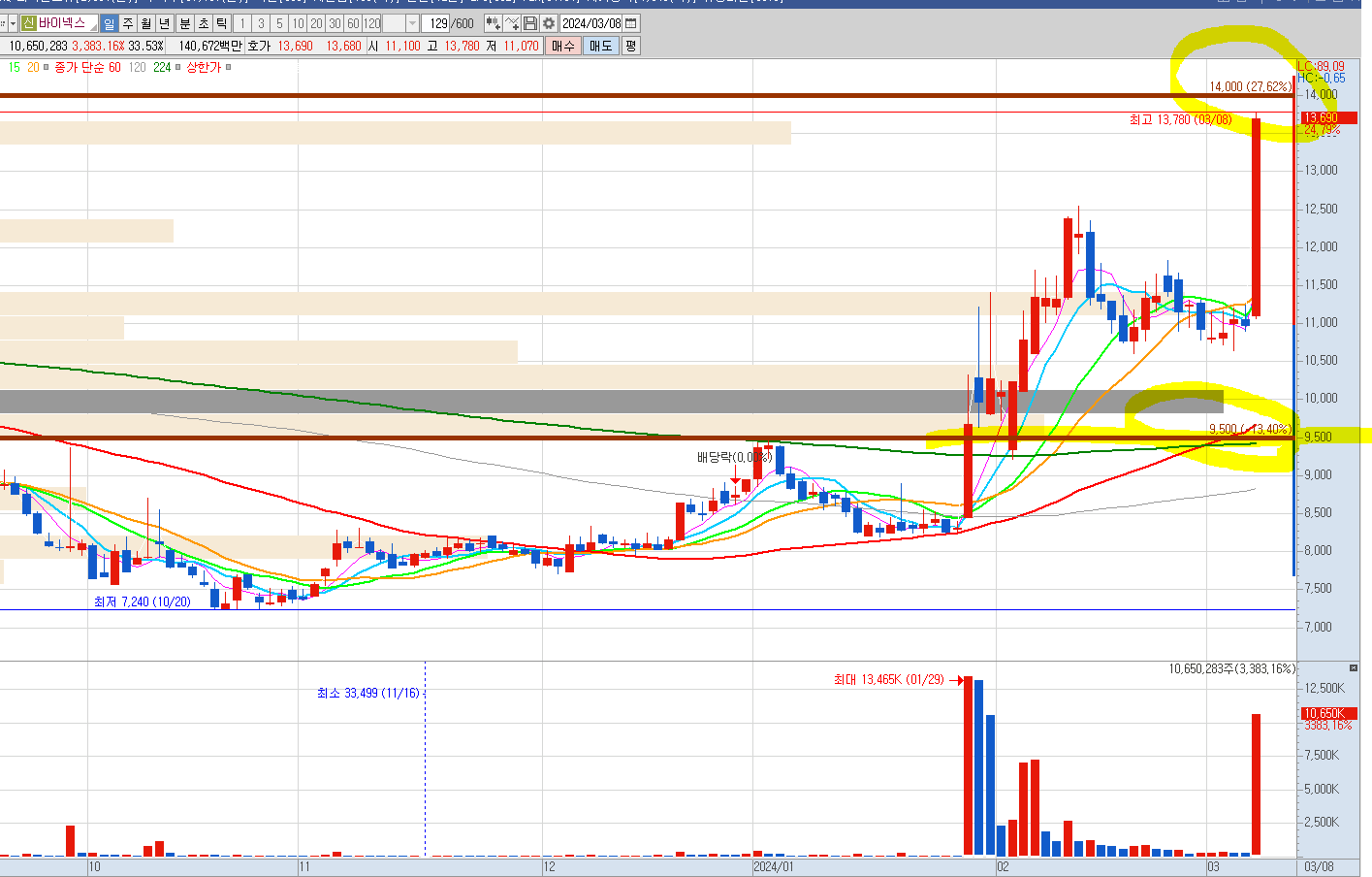The width and height of the screenshot is (1372, 877).
Task: Select the monthly (월) chart period
Action: pyautogui.click(x=145, y=23)
